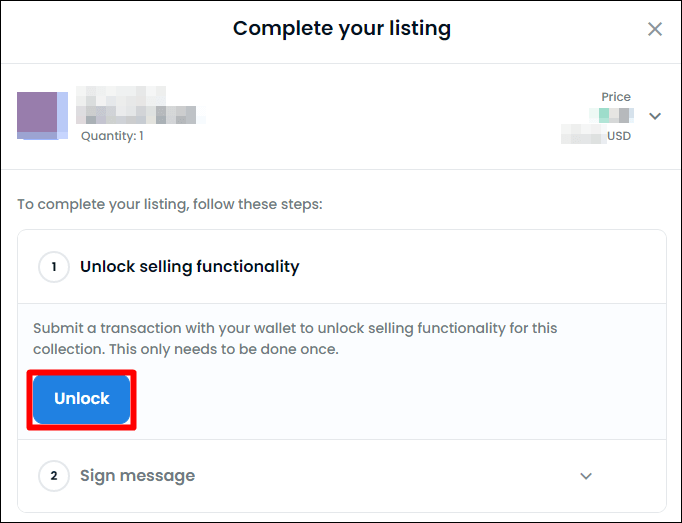Click the blurred collection name text
The image size is (682, 523).
coord(121,95)
